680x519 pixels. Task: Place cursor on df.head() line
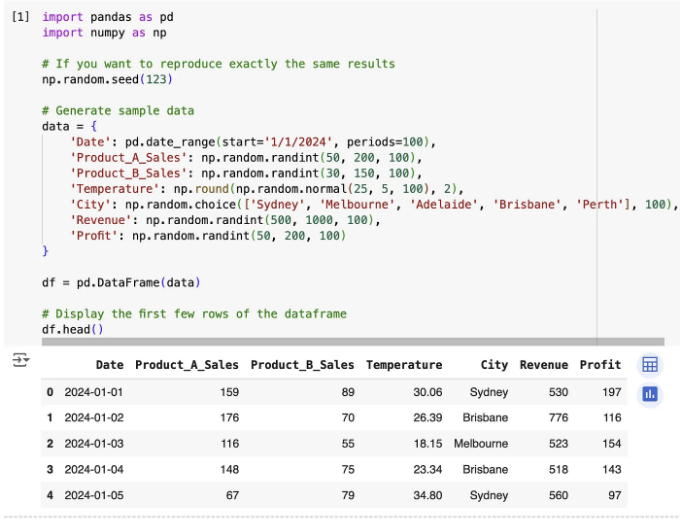72,330
